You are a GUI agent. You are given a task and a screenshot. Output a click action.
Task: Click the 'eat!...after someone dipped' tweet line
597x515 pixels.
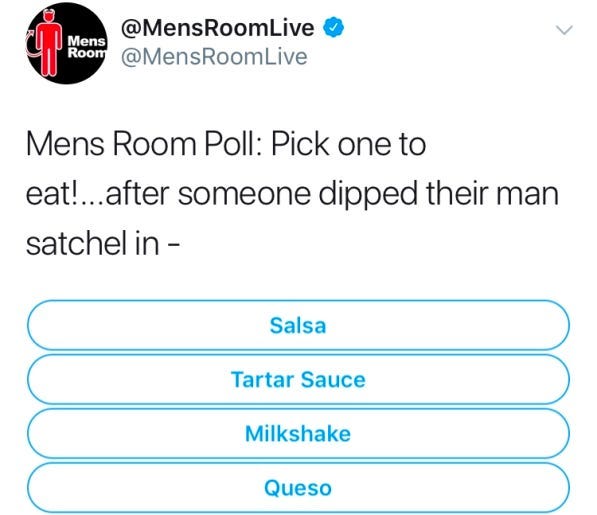(x=292, y=194)
